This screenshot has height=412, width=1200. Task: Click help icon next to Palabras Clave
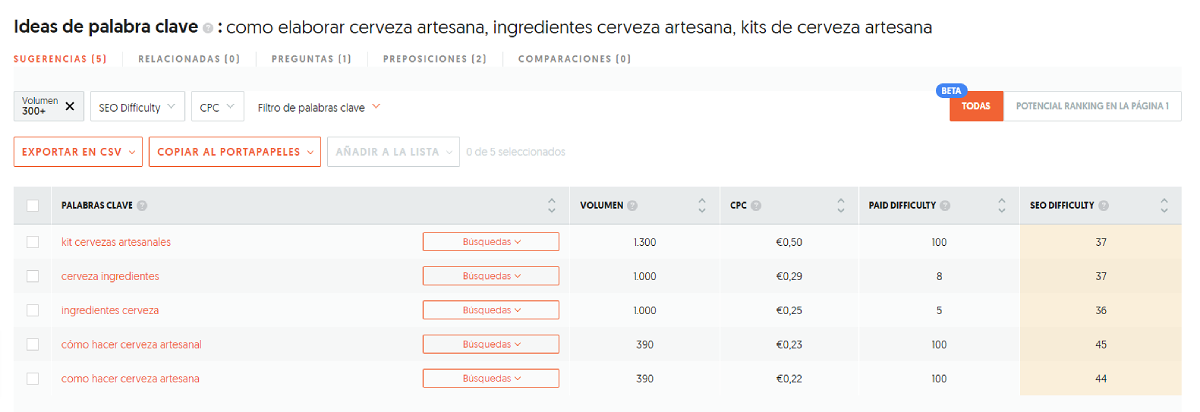(x=142, y=206)
